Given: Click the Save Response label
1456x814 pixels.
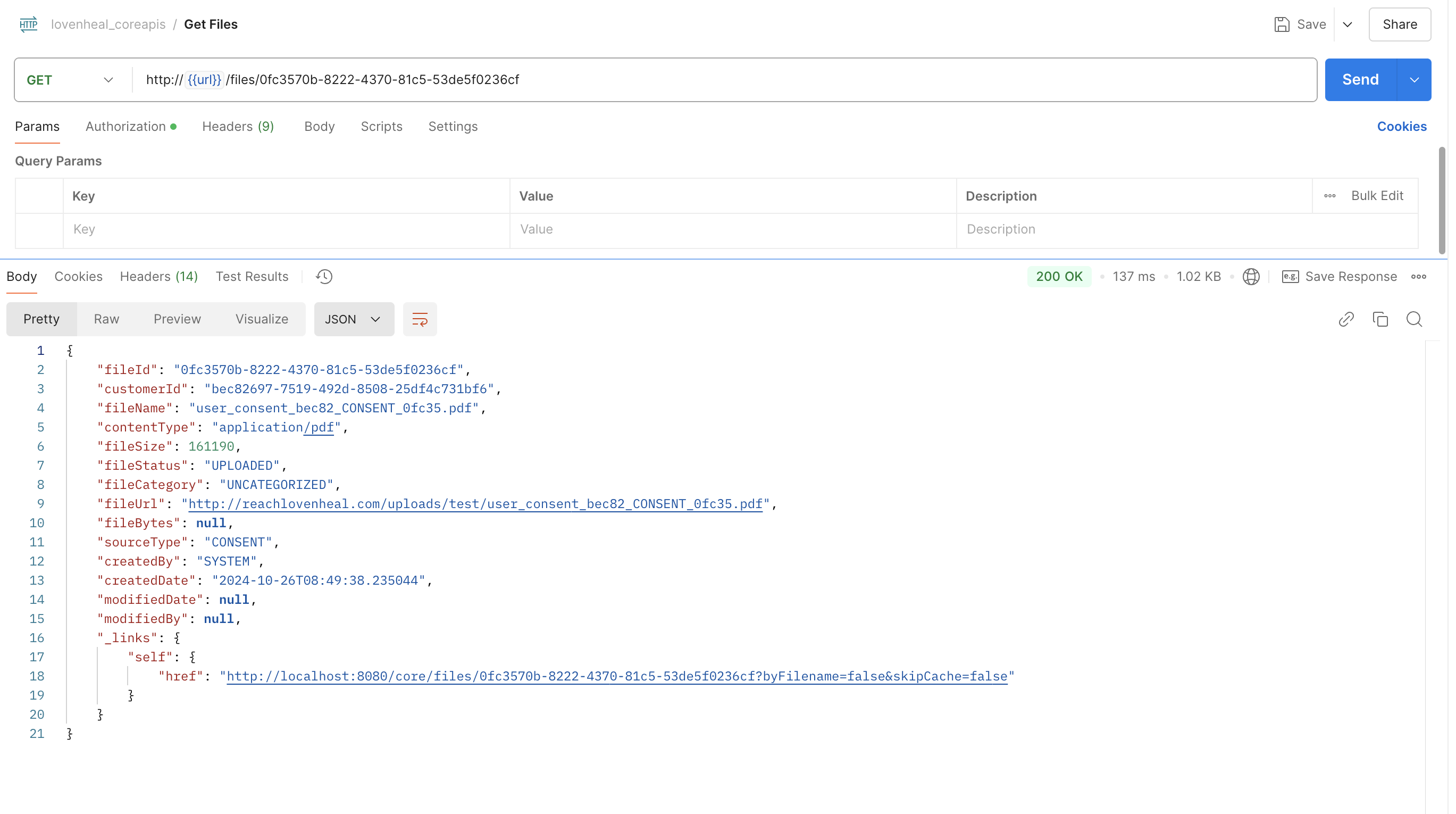Looking at the screenshot, I should tap(1351, 277).
